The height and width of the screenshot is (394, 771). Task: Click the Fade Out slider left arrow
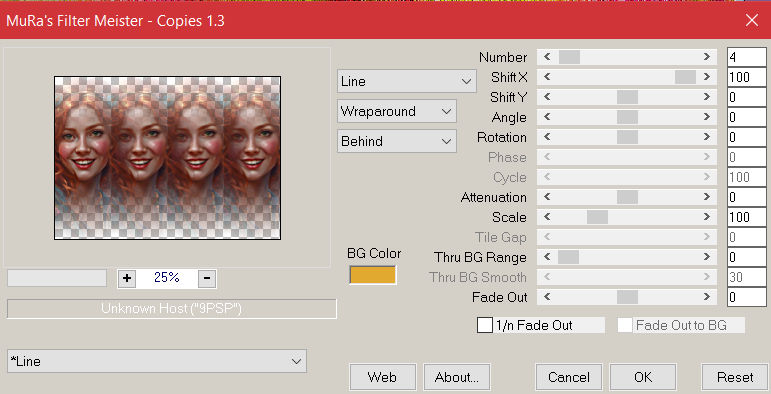[547, 297]
